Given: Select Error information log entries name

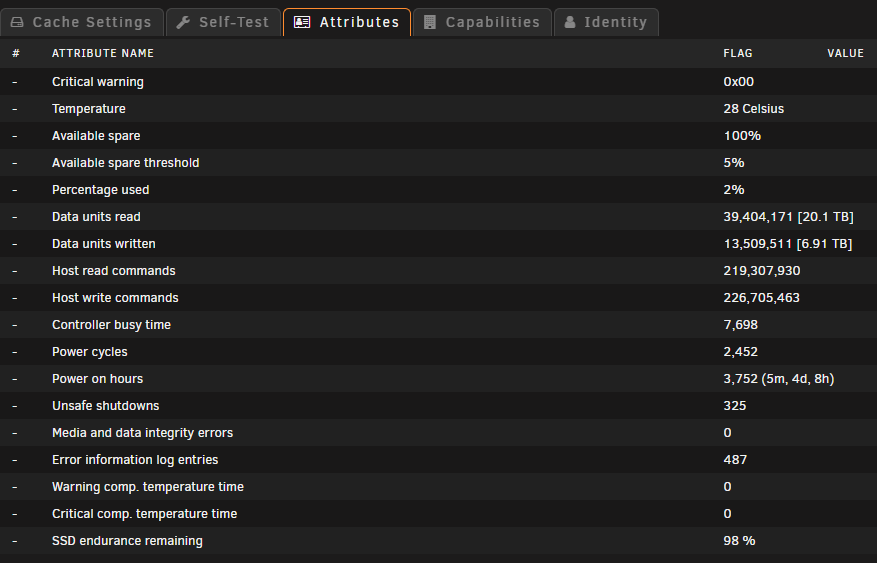Looking at the screenshot, I should pyautogui.click(x=135, y=460).
